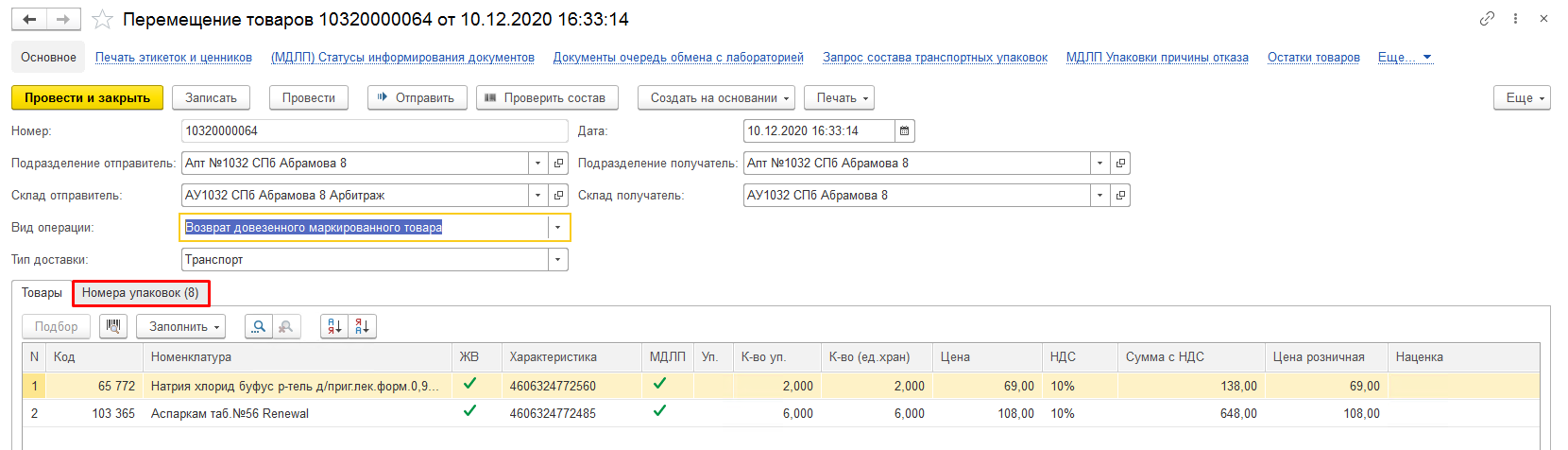Open the calendar picker for Дата field
Screen dimensions: 1568x450
point(904,131)
